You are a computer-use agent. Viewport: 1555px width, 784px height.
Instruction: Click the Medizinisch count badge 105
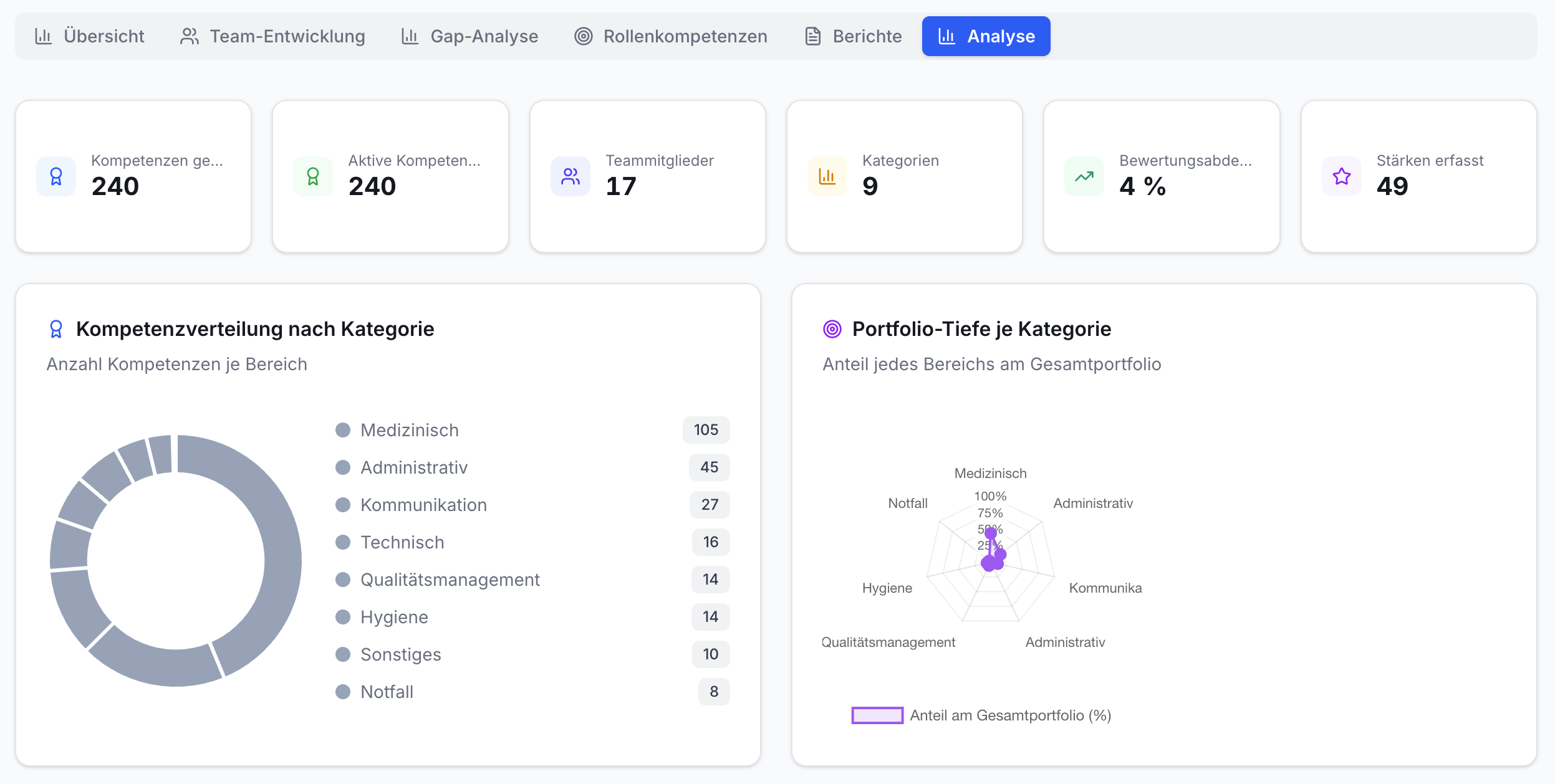coord(706,430)
